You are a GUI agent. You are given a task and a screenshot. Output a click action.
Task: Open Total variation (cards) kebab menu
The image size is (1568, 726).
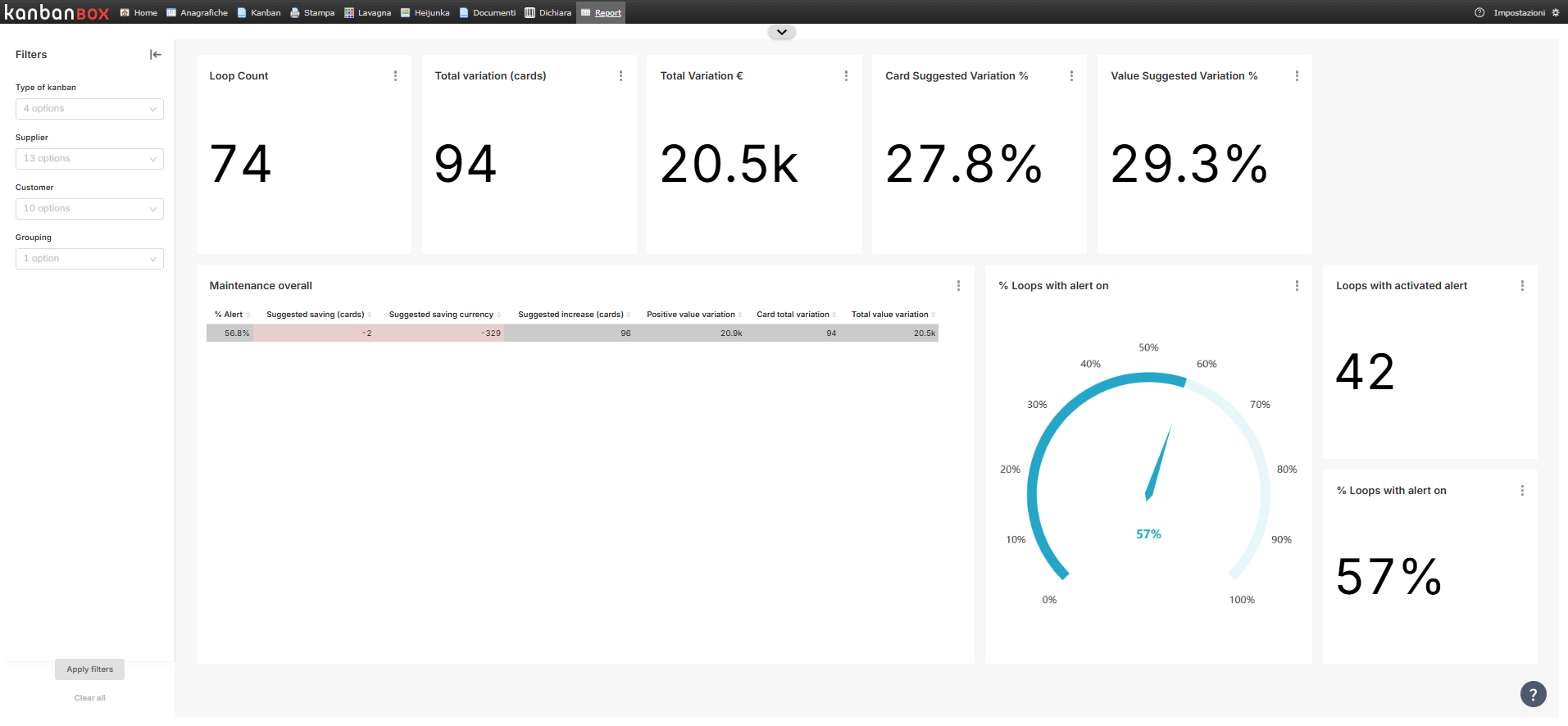pos(620,76)
